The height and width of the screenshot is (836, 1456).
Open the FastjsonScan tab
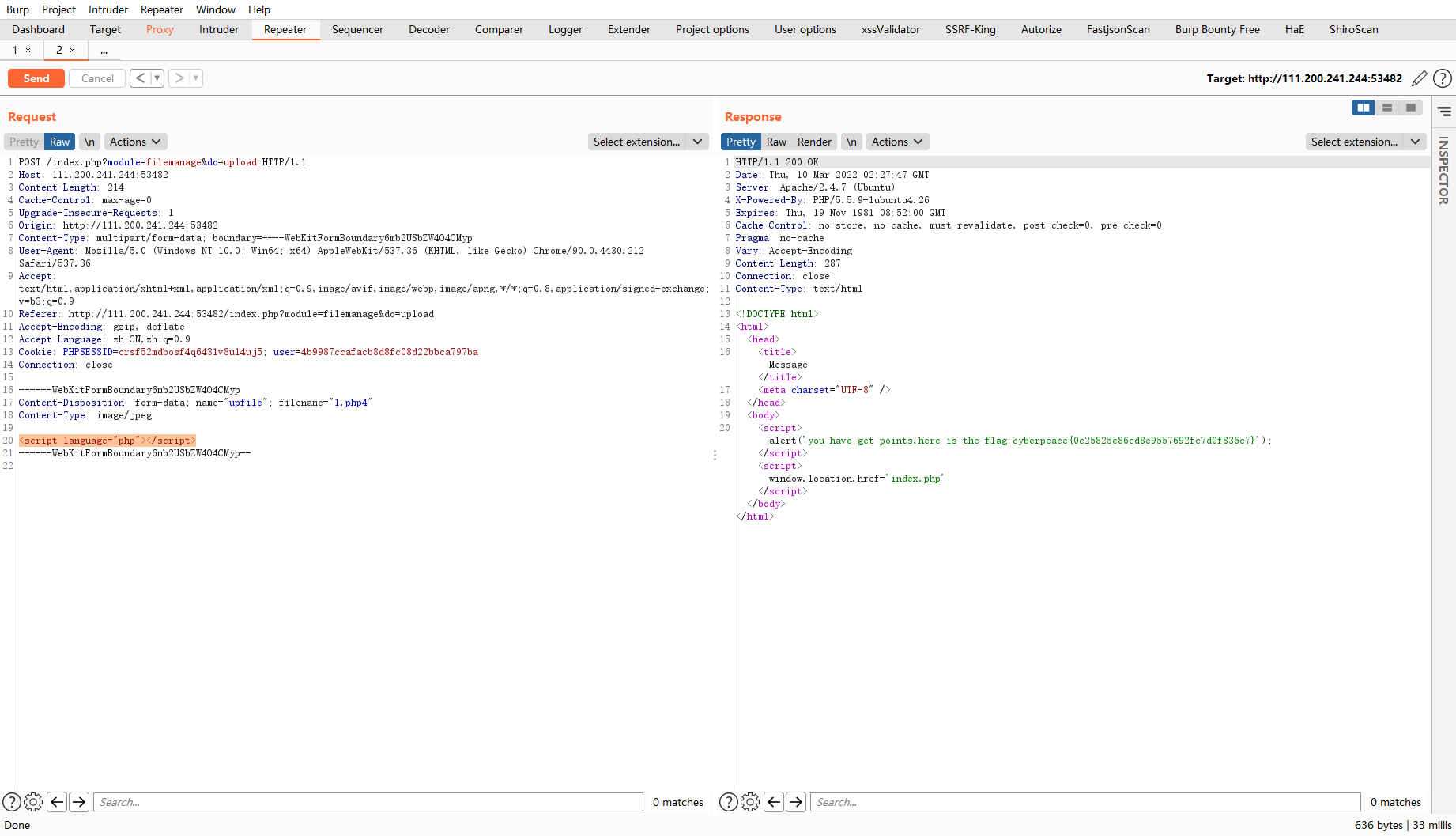tap(1118, 29)
